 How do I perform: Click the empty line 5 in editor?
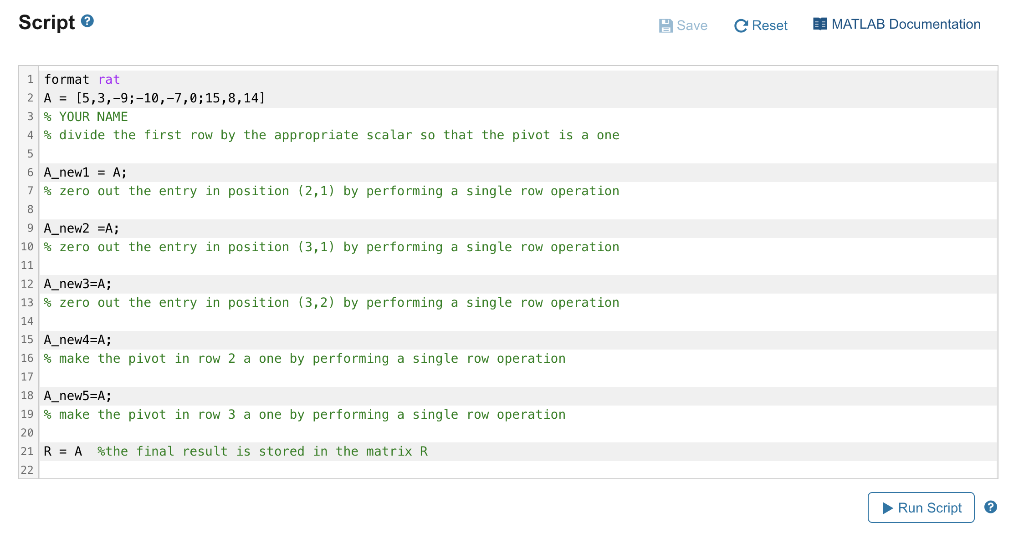tap(300, 154)
